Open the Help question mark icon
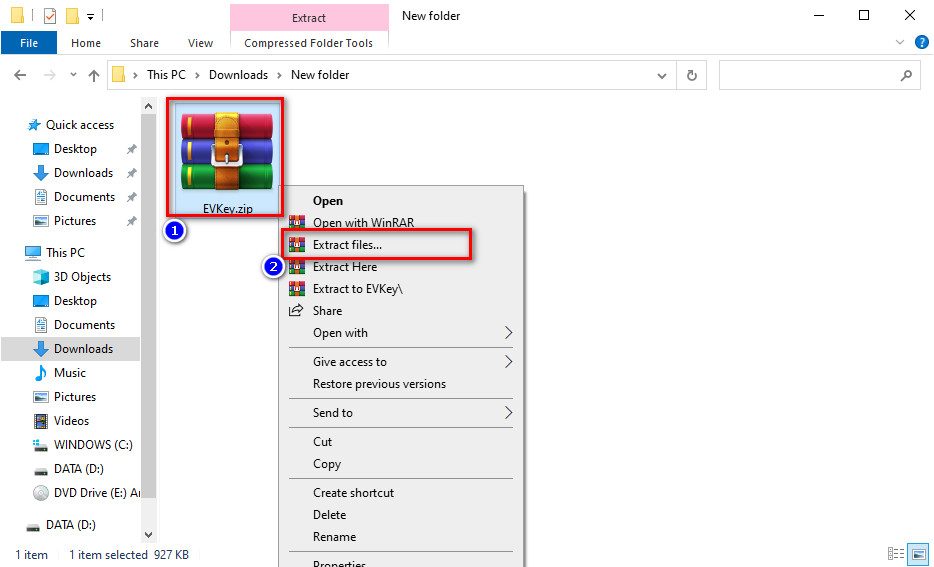The width and height of the screenshot is (934, 567). (921, 42)
